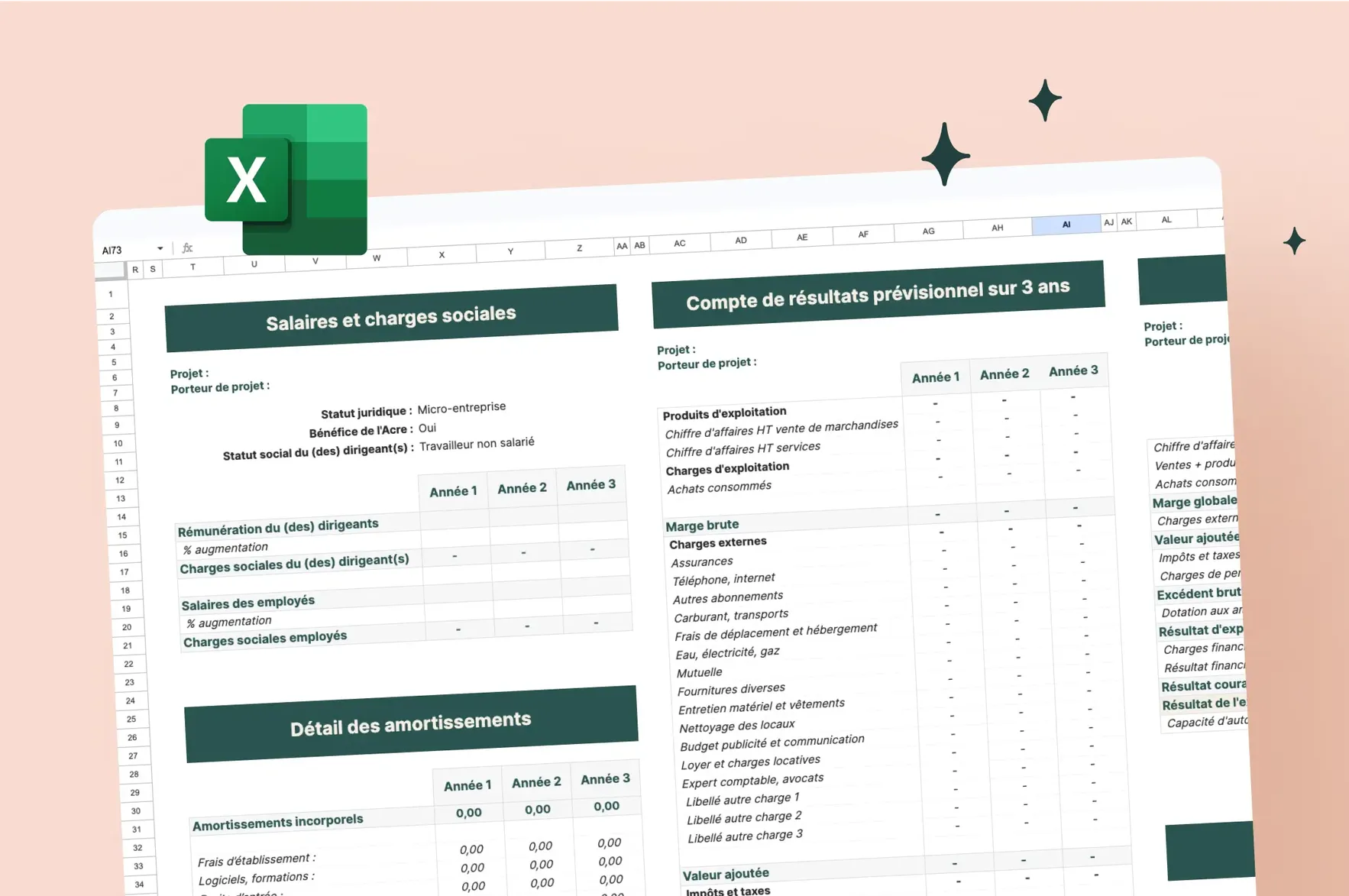Click the Compte de résultats prévisionnel title

pyautogui.click(x=878, y=295)
